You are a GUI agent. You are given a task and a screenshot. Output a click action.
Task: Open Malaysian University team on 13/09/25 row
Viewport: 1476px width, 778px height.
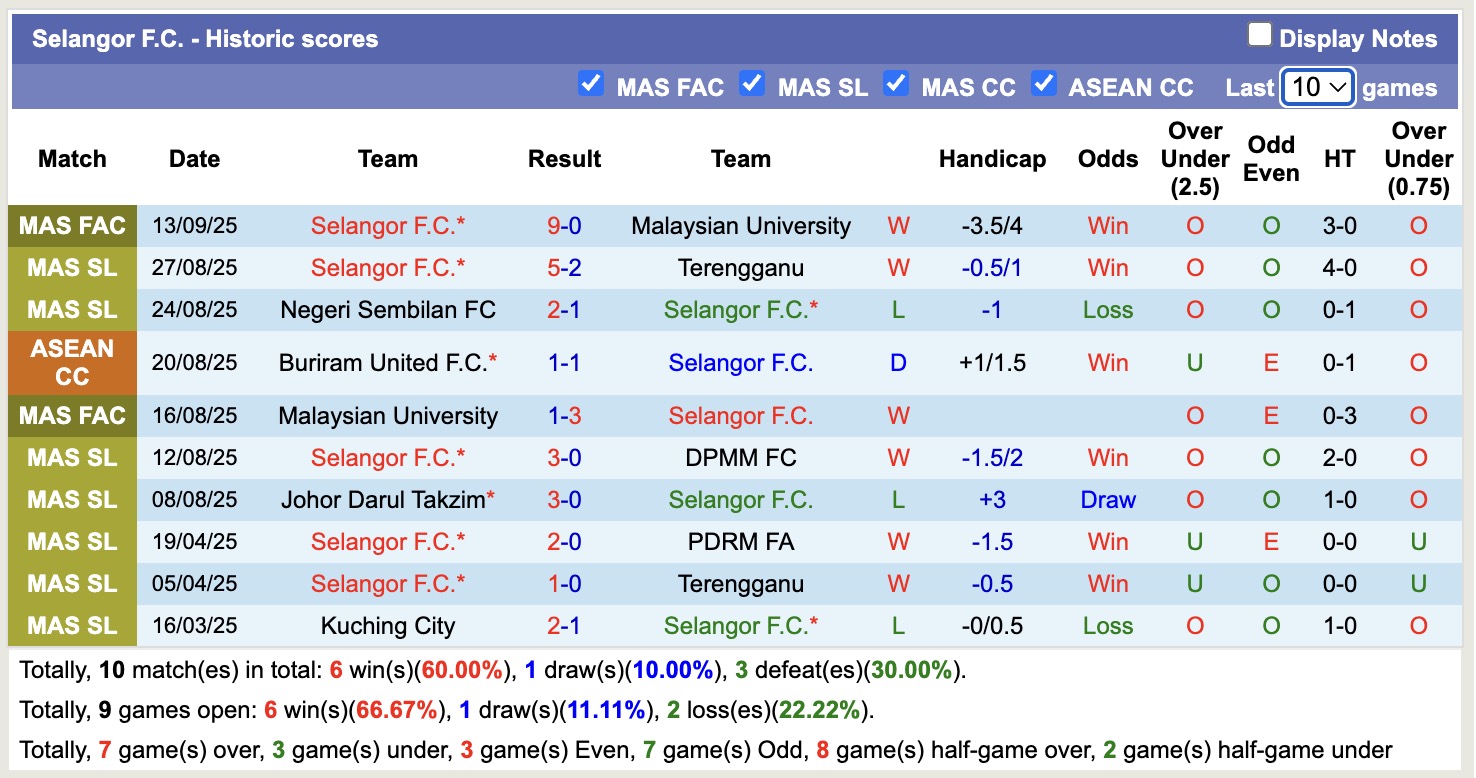point(740,226)
